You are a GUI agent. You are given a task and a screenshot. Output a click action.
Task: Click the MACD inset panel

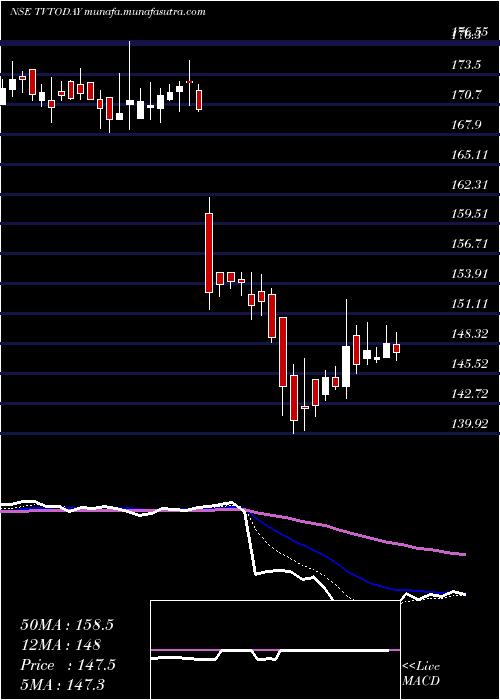point(275,650)
